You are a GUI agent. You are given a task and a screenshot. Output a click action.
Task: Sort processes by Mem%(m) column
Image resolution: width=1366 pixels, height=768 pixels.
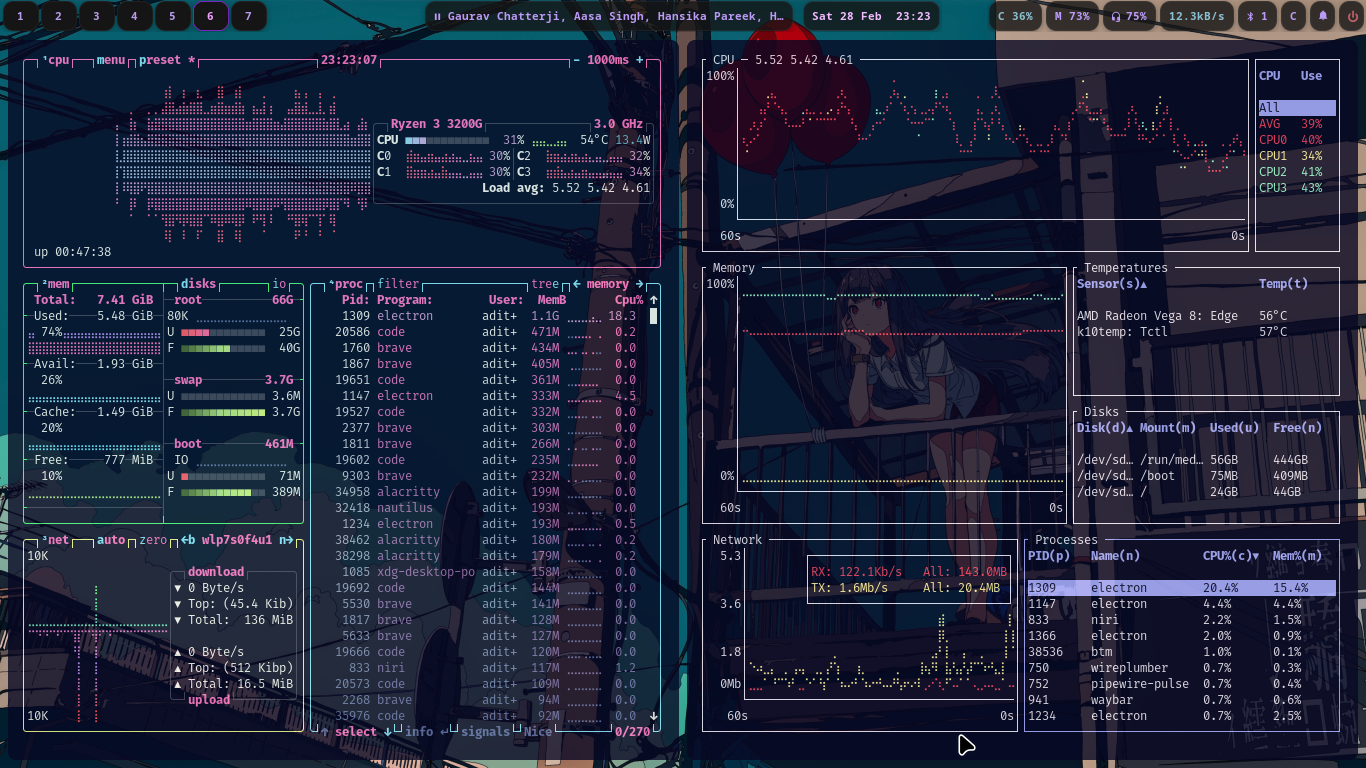[x=1297, y=556]
